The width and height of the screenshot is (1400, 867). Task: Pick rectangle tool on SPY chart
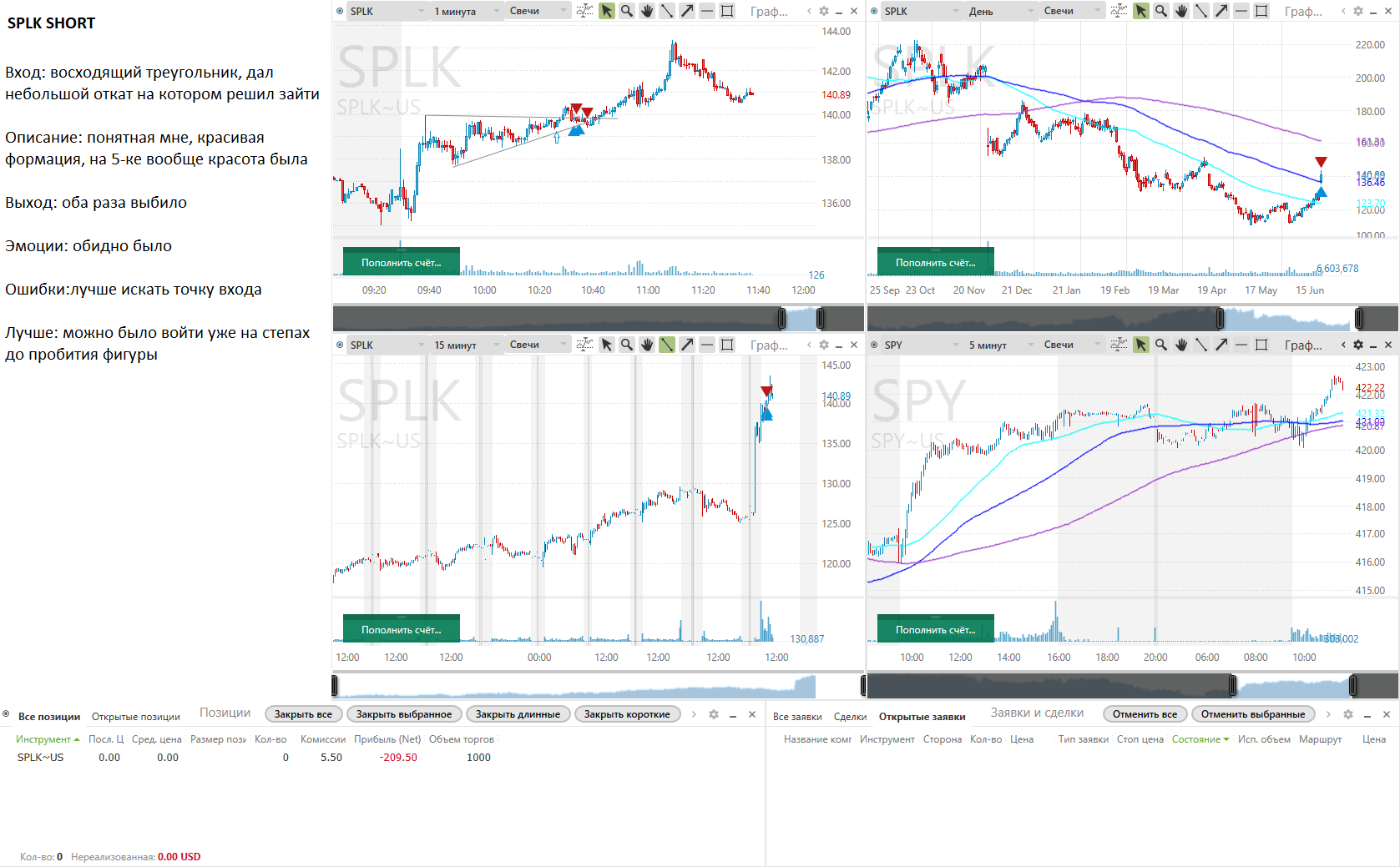click(x=1261, y=345)
